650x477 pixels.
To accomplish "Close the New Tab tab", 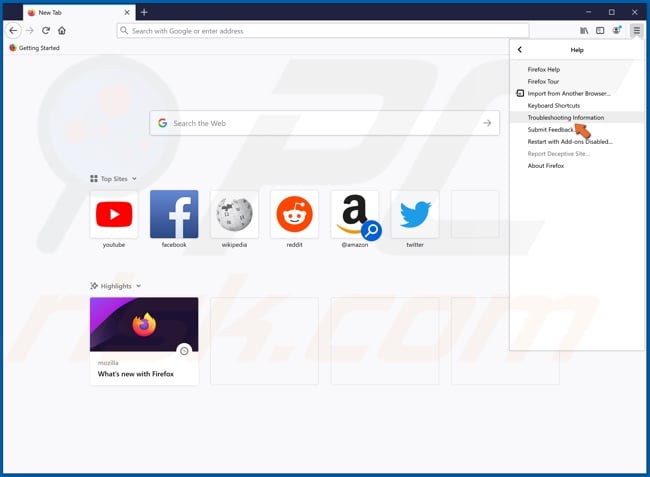I will (127, 12).
